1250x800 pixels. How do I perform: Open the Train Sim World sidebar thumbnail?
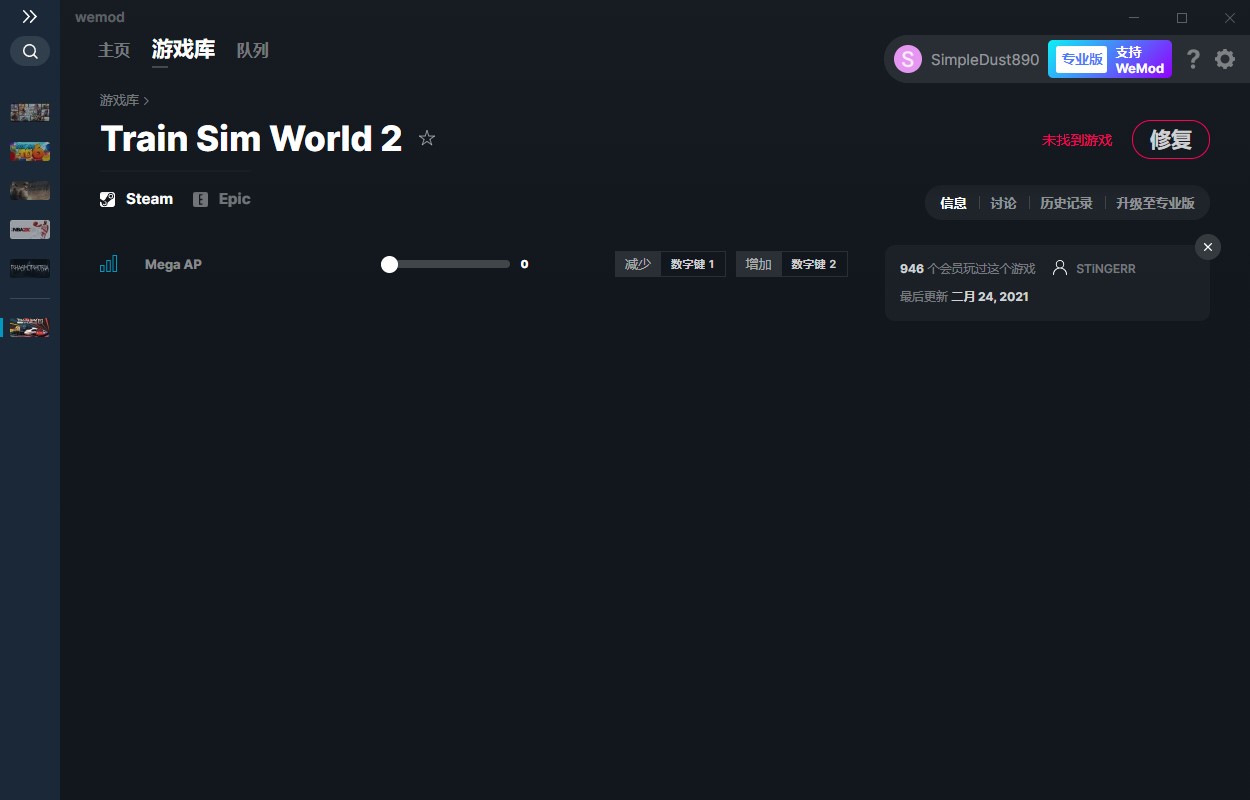click(x=30, y=327)
